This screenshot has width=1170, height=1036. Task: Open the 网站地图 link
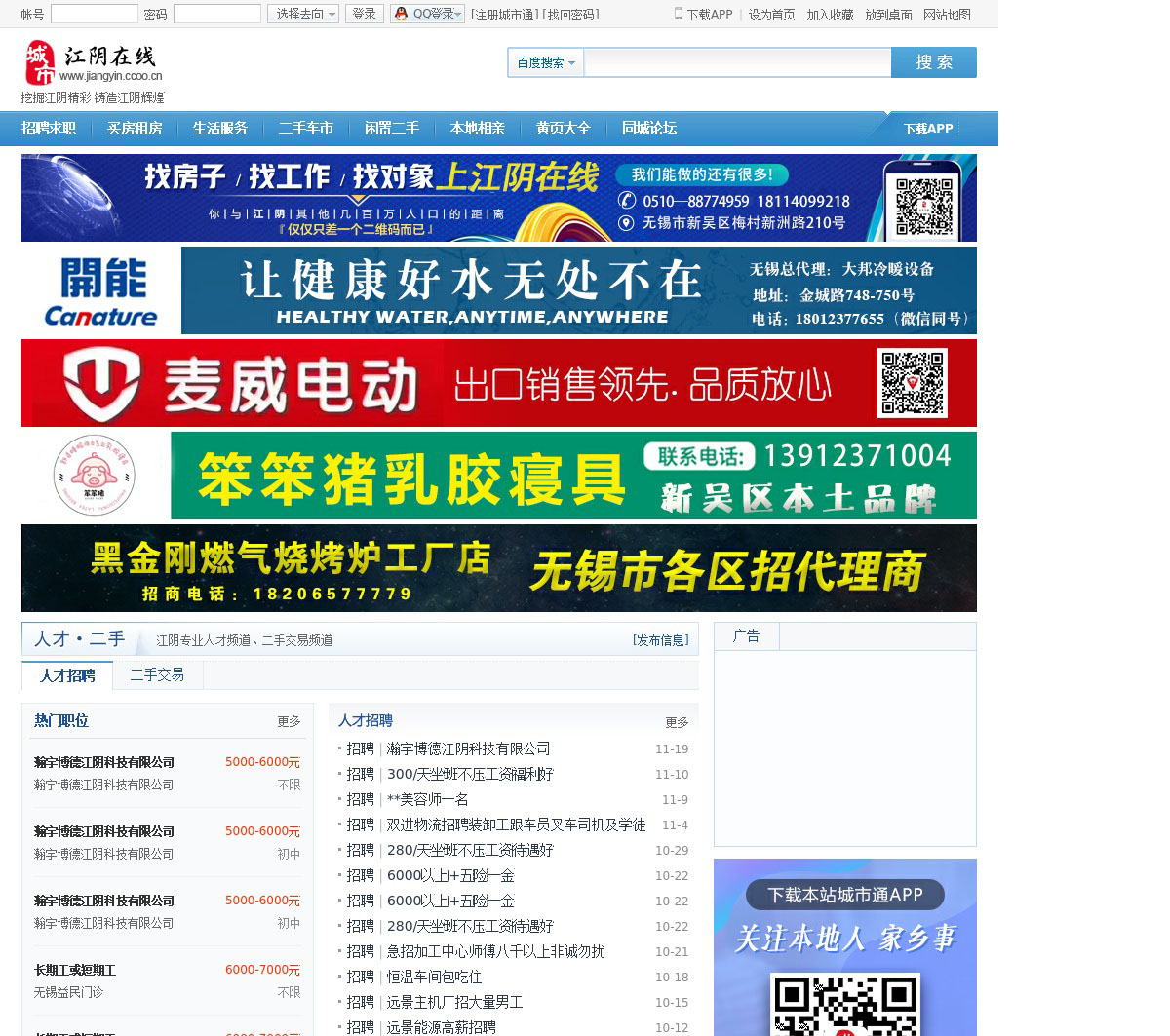(x=947, y=15)
